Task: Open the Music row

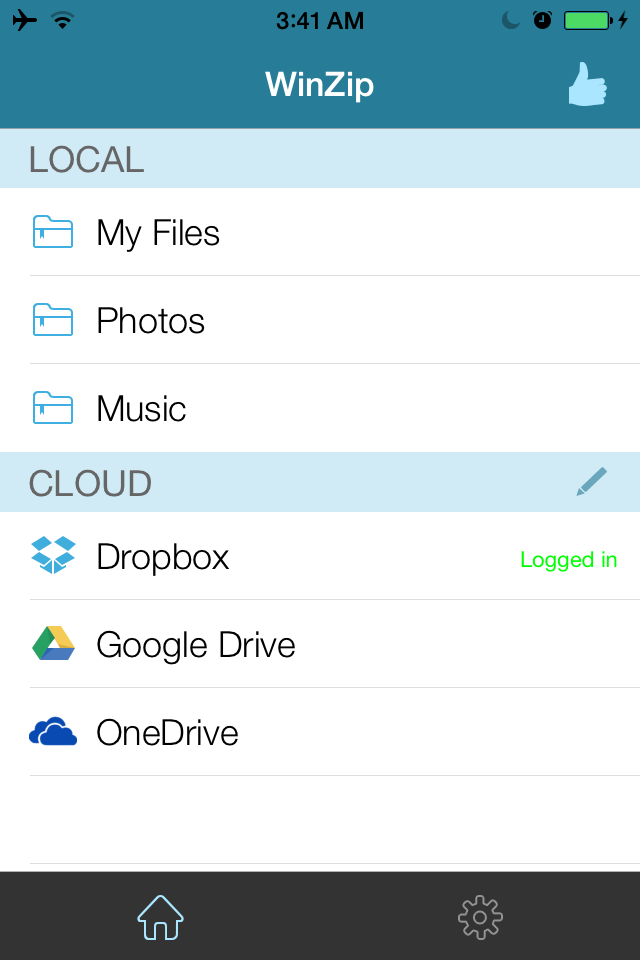Action: coord(320,408)
